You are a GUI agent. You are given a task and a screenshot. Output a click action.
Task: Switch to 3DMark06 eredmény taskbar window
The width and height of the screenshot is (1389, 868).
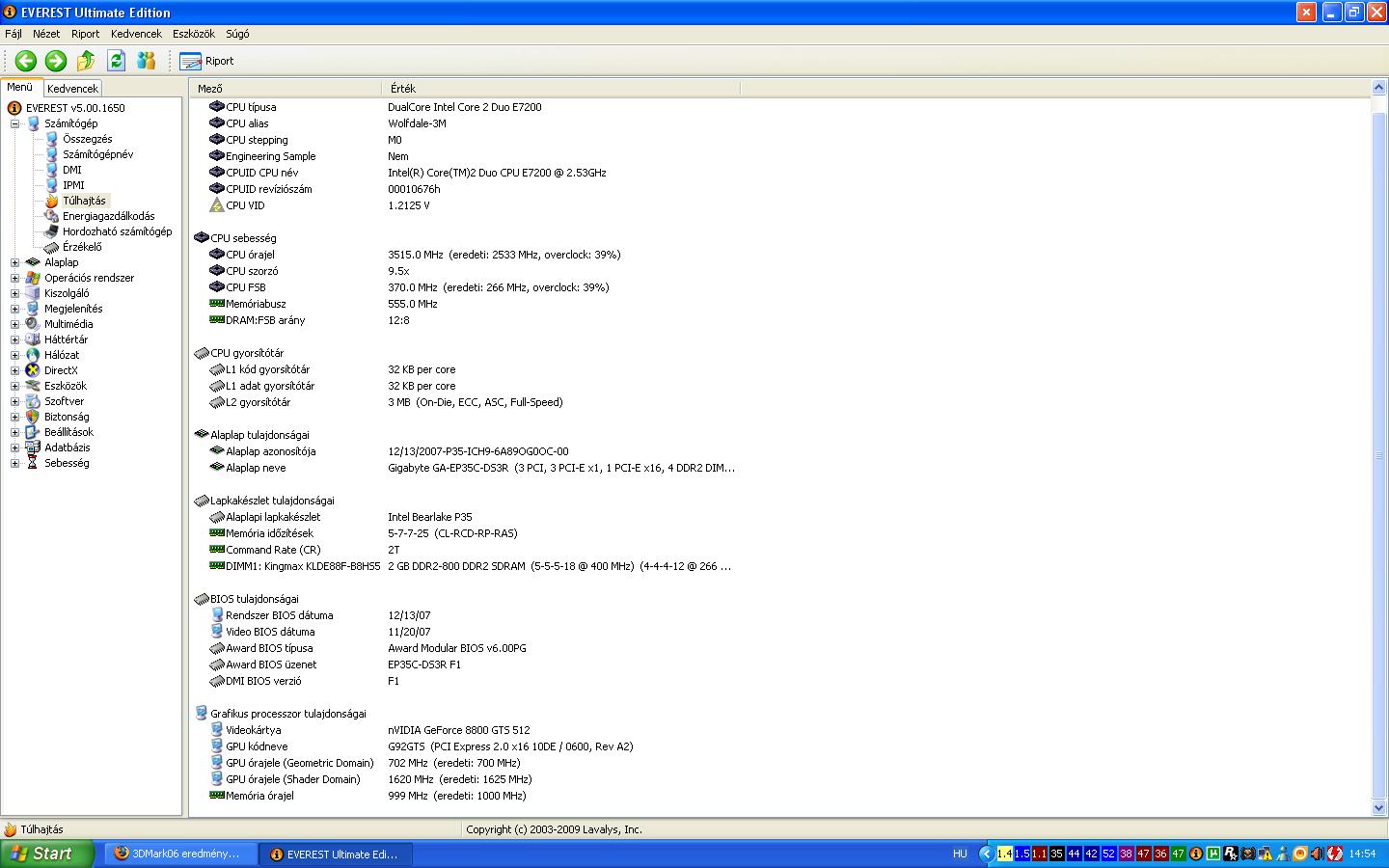(180, 854)
